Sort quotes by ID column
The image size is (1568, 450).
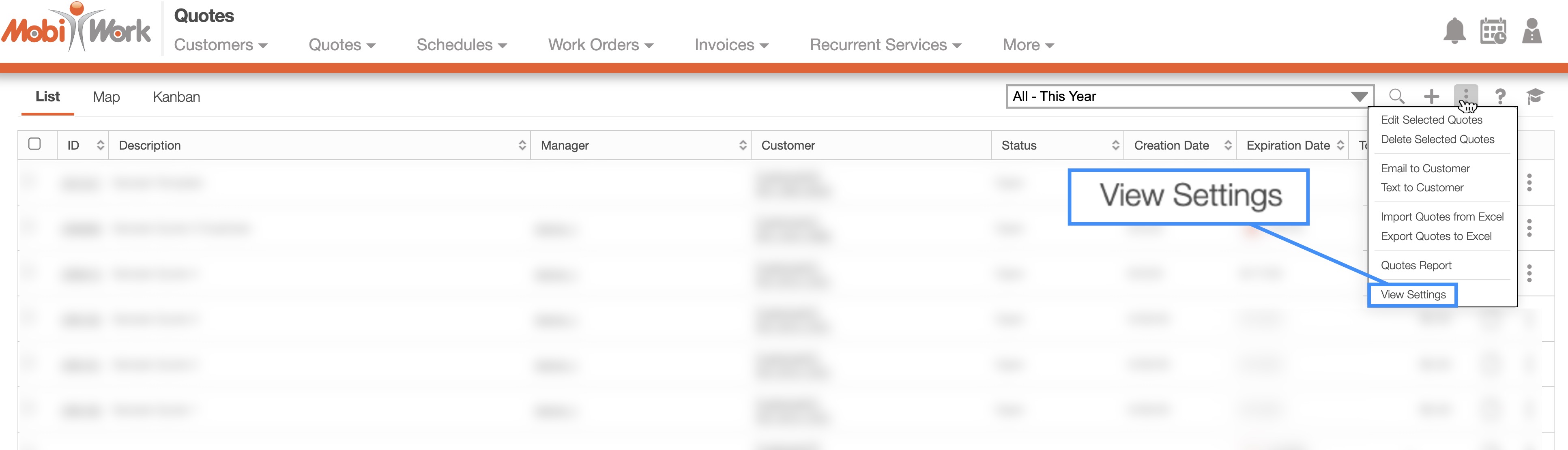101,145
